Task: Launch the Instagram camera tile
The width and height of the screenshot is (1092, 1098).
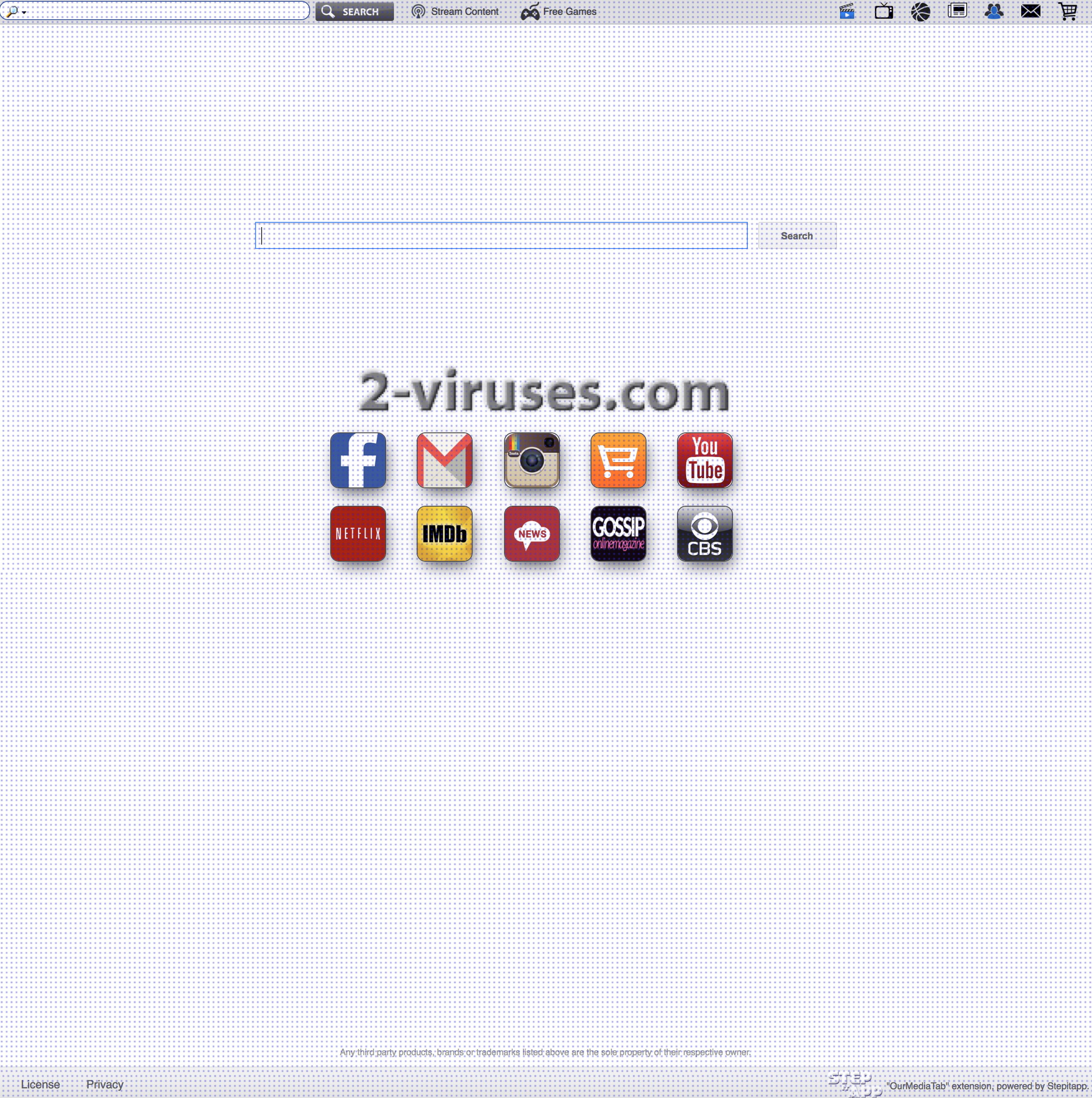Action: 532,460
